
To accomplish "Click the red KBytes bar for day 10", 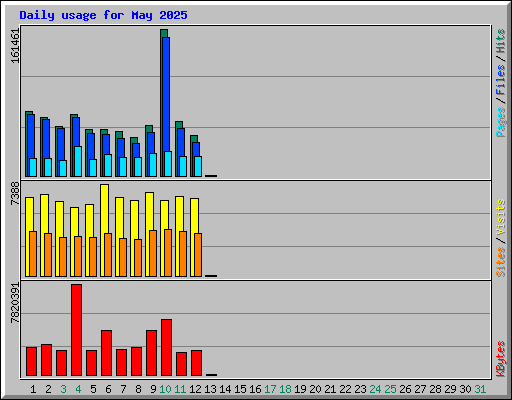I will 166,347.
